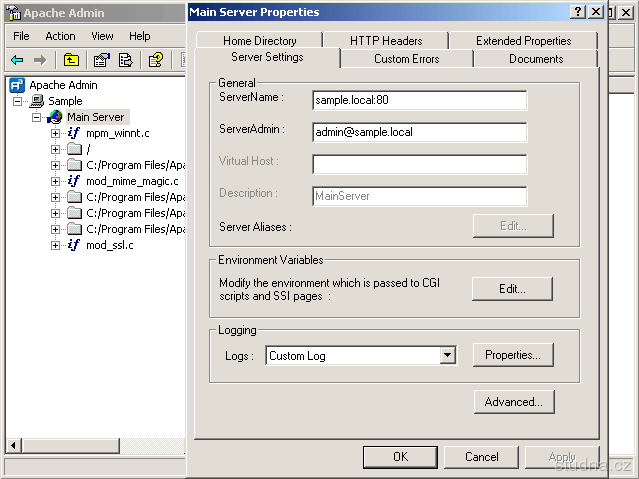
Task: Click the Advanced... button
Action: click(x=513, y=402)
